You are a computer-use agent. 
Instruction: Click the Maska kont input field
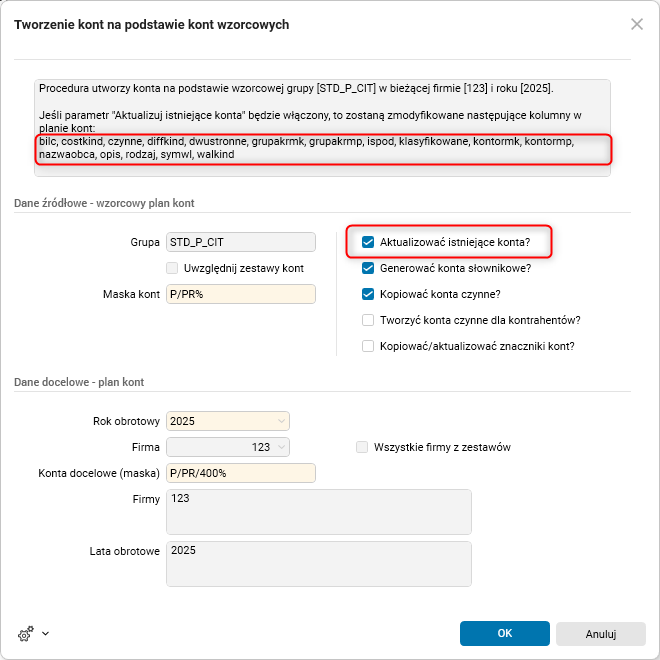[x=240, y=294]
